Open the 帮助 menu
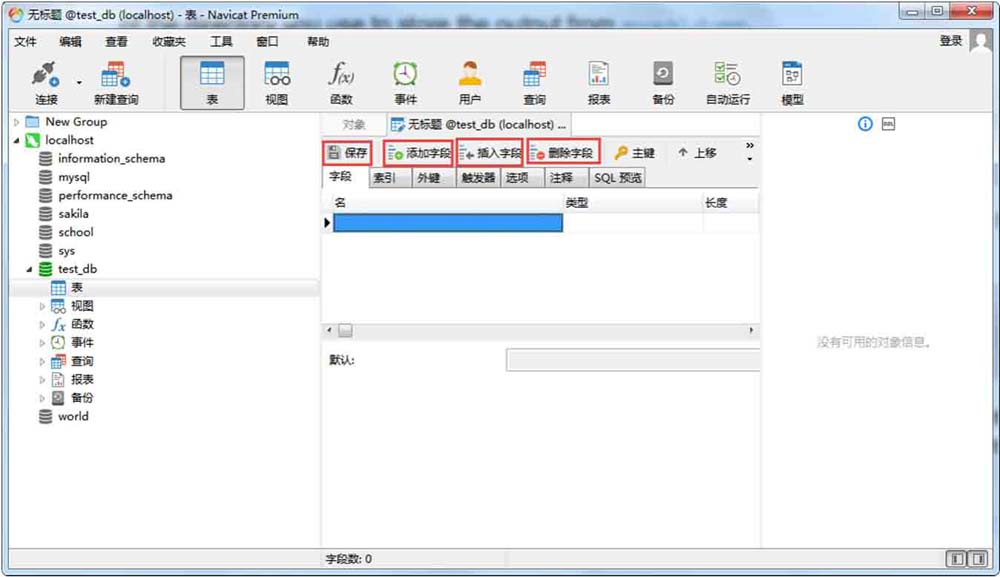The height and width of the screenshot is (577, 1000). coord(318,41)
